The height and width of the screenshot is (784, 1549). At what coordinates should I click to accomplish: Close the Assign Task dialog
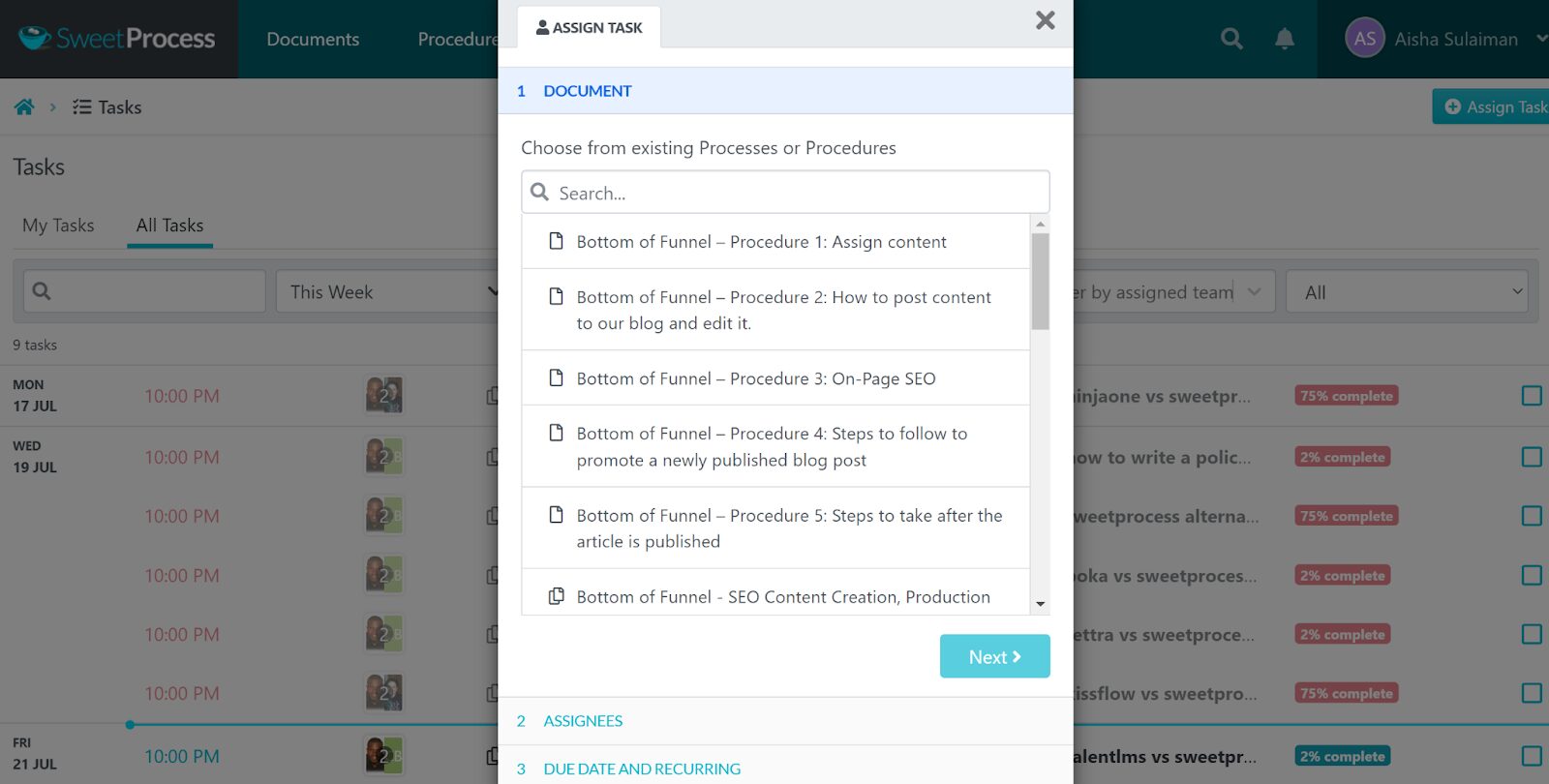tap(1045, 20)
